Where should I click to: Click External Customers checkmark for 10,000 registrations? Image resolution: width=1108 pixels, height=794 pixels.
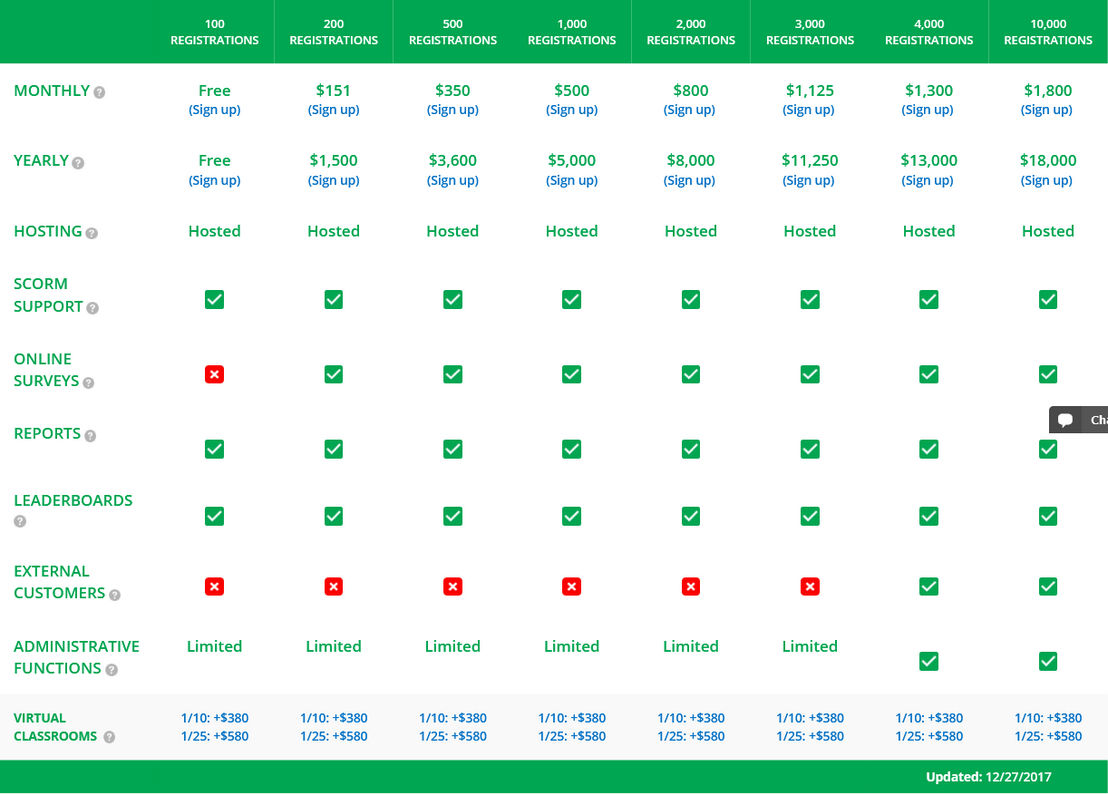(1048, 586)
